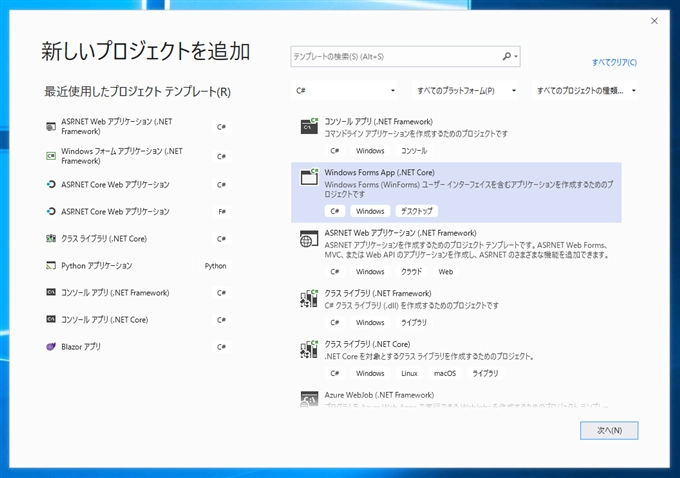
Task: Click the コンソール アプリ (.NET Core) icon in recent list
Action: (51, 319)
